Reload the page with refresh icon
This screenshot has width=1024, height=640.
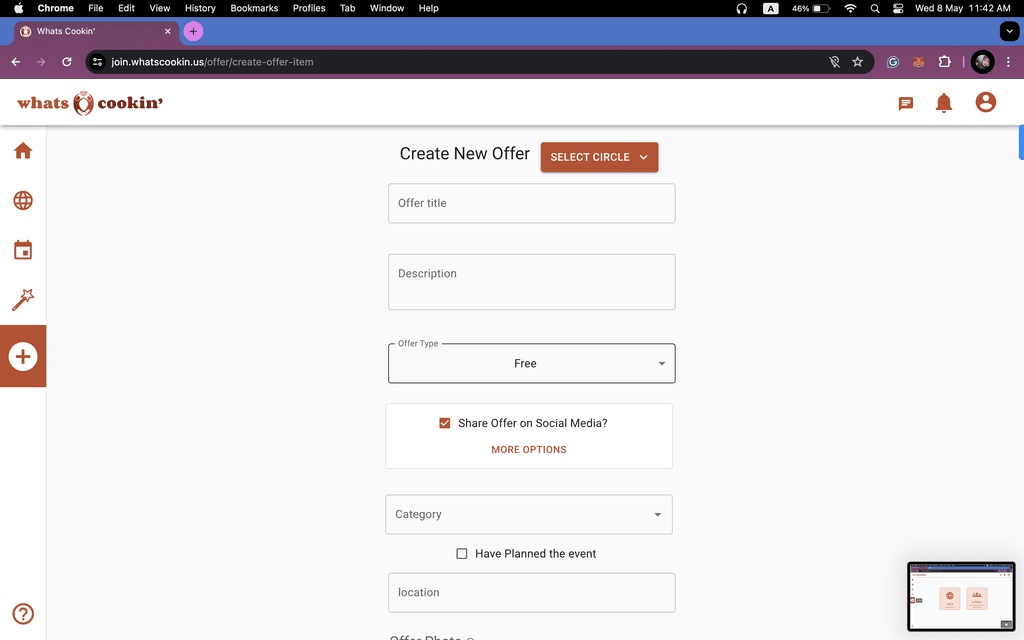pos(67,62)
